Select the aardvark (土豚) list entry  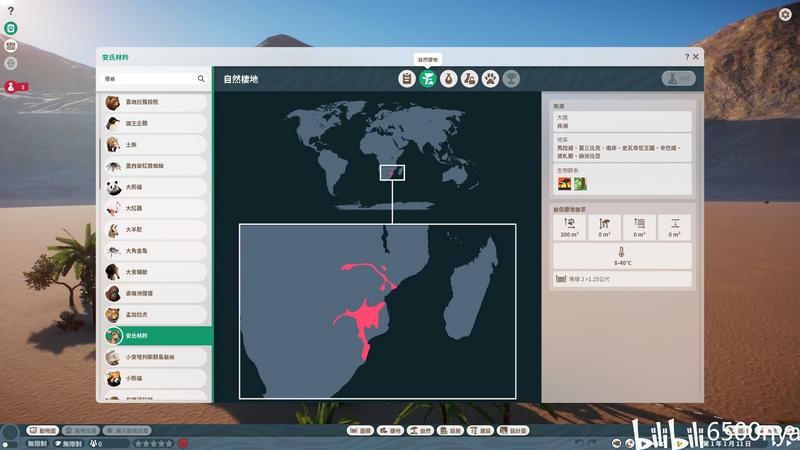point(156,145)
